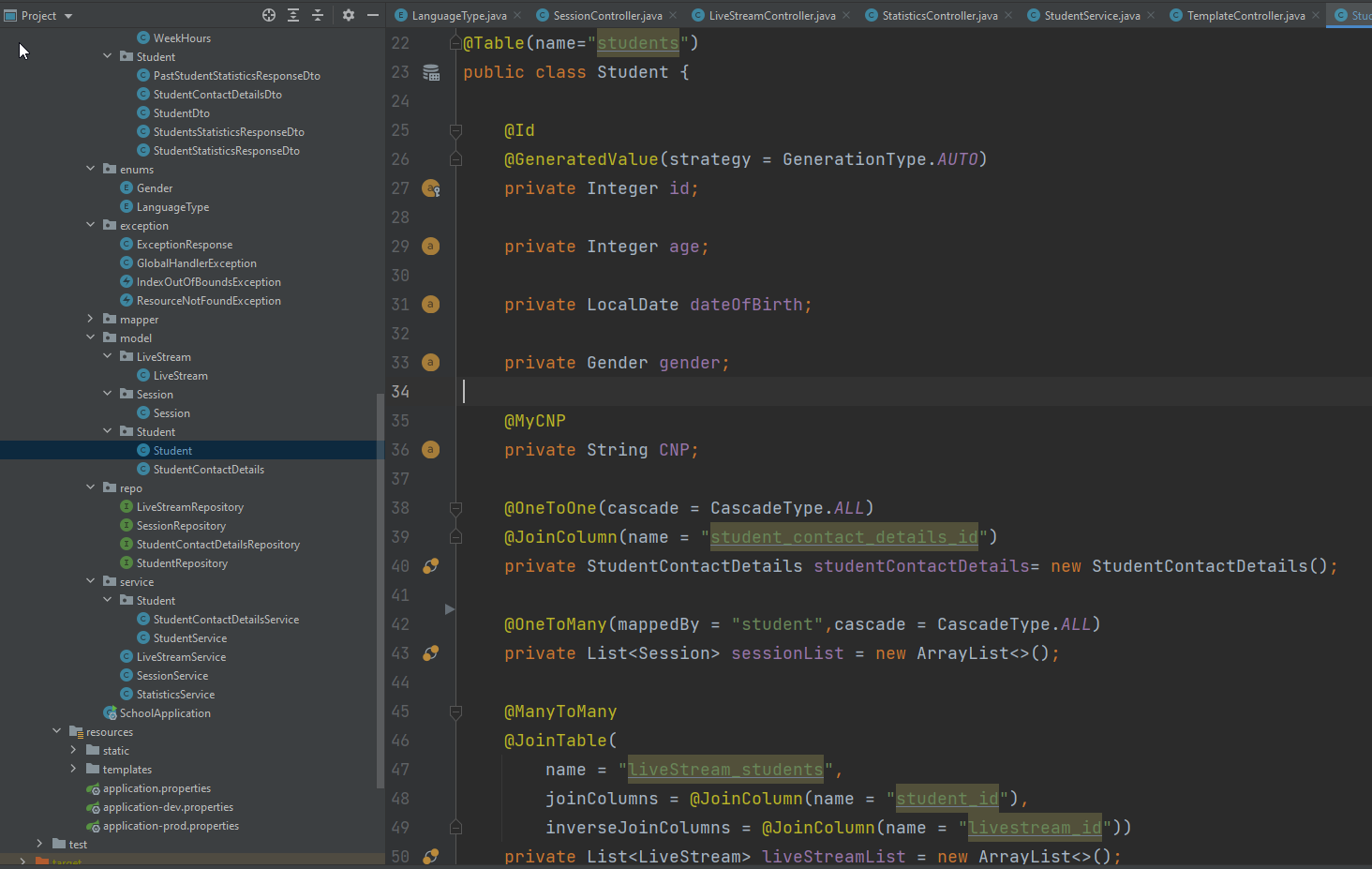The image size is (1372, 869).
Task: Click the gutter icon beside the CNP field
Action: pyautogui.click(x=430, y=450)
